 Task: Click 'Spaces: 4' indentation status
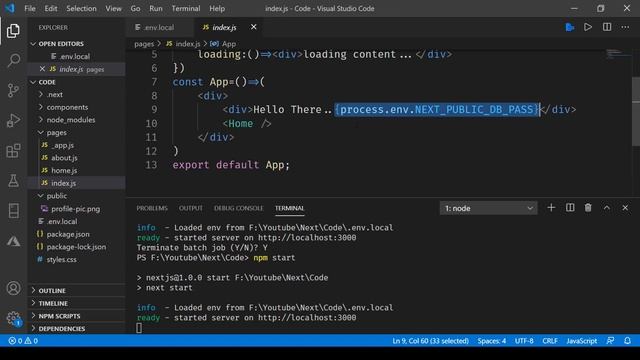pos(491,341)
